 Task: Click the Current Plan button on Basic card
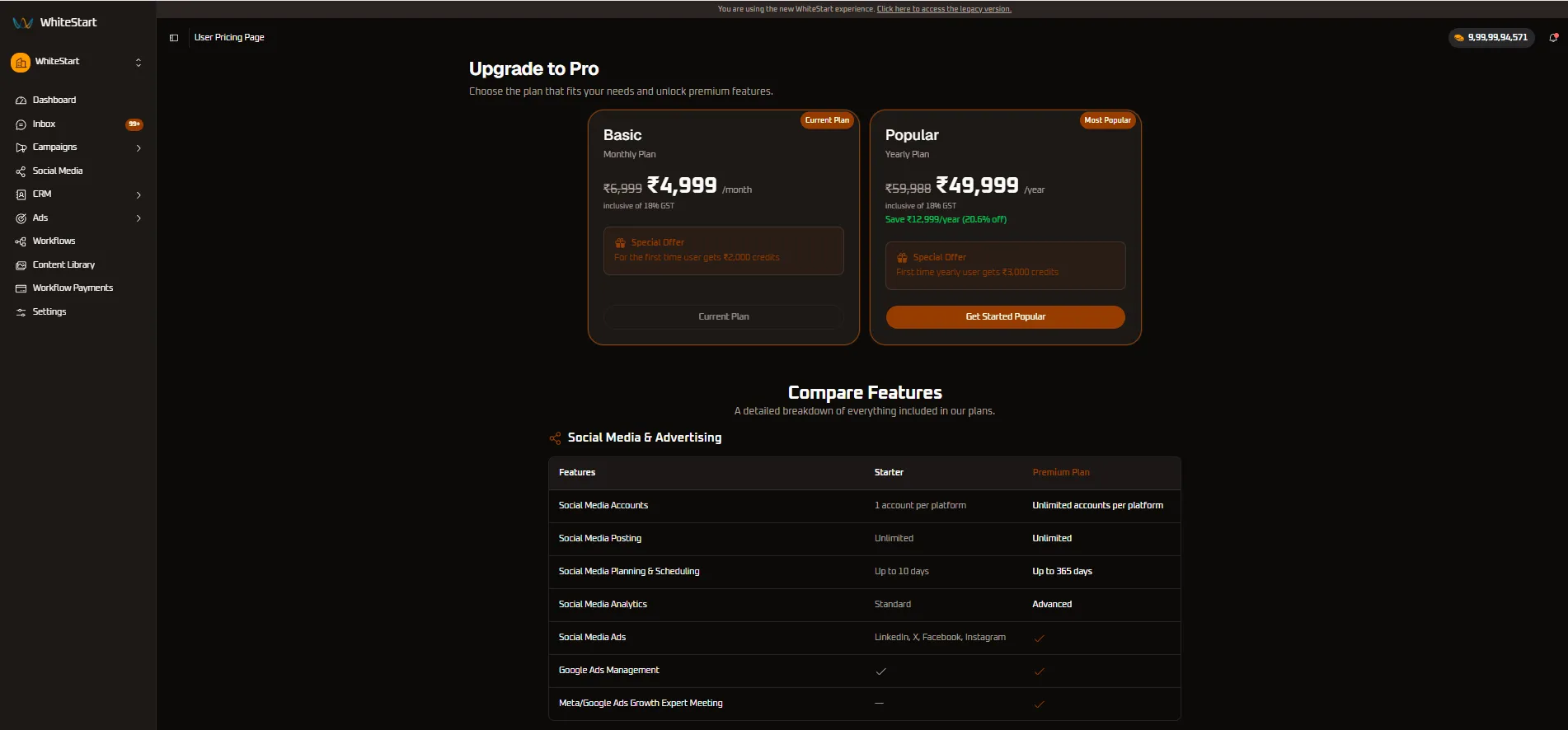(723, 317)
